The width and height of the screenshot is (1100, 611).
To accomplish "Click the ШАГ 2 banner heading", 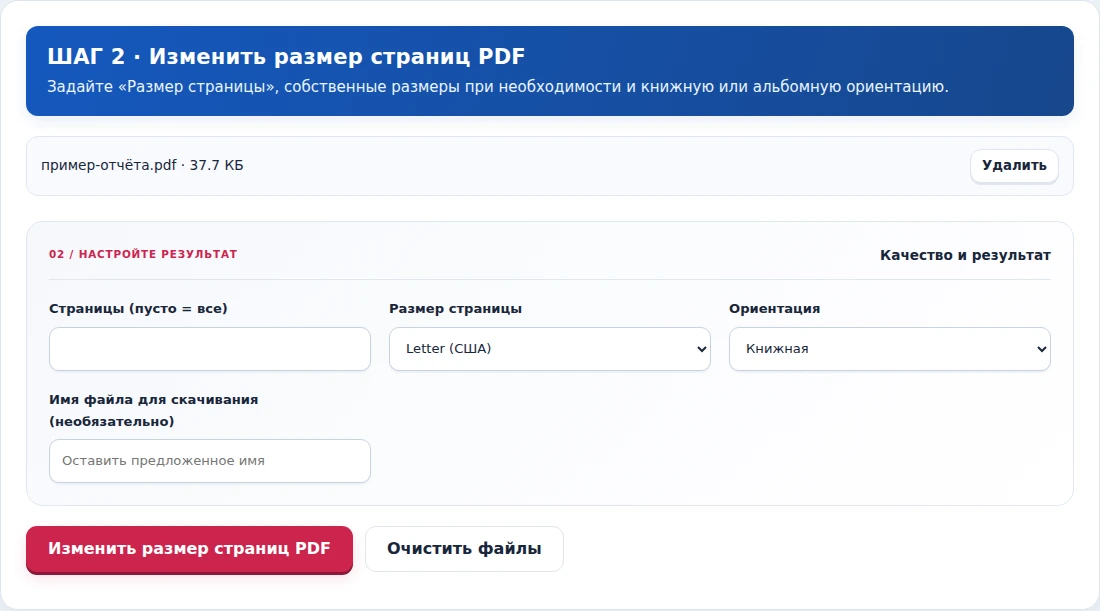I will click(x=286, y=57).
